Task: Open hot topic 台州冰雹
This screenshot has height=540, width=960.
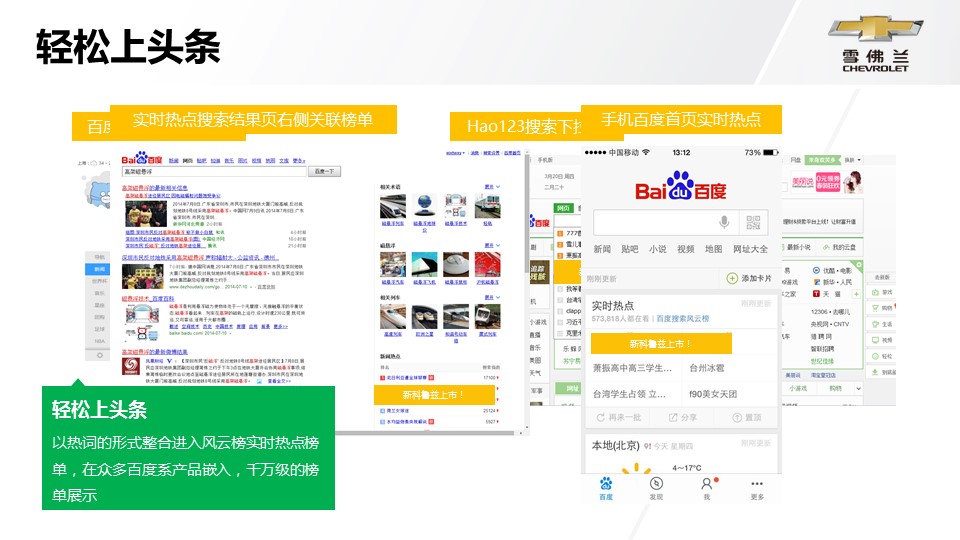Action: (707, 368)
